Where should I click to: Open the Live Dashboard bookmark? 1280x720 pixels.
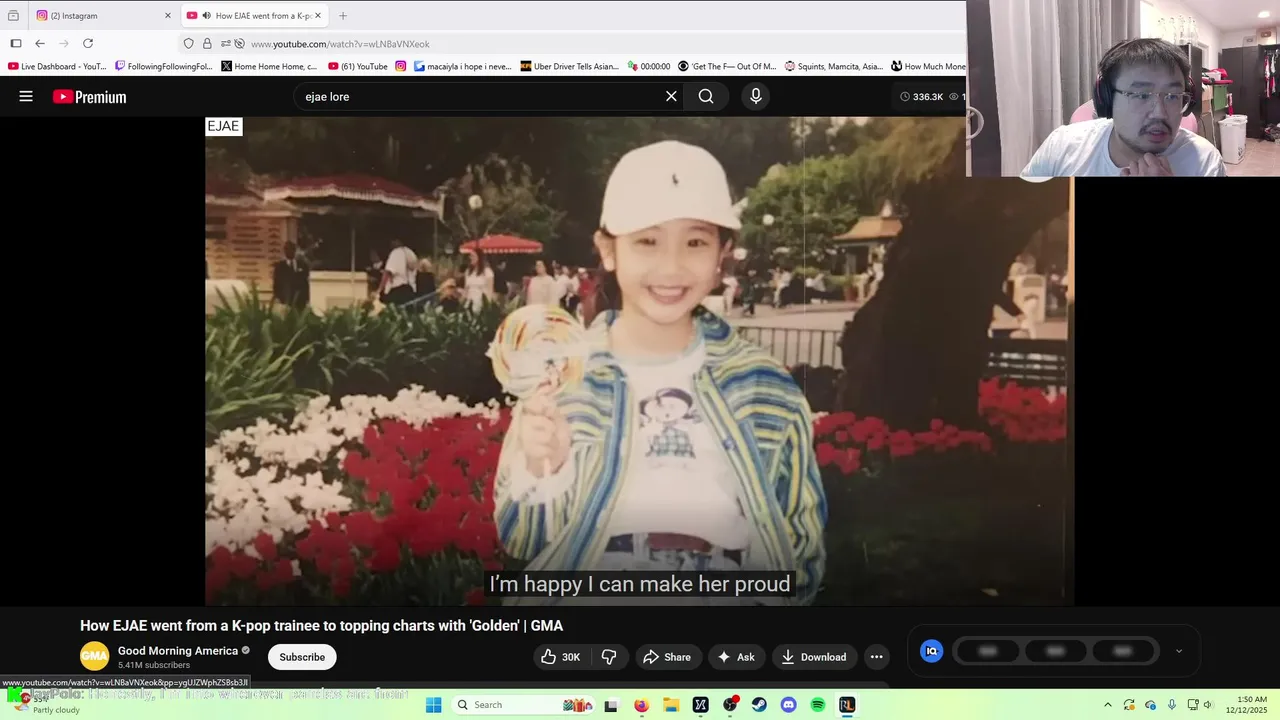(57, 66)
